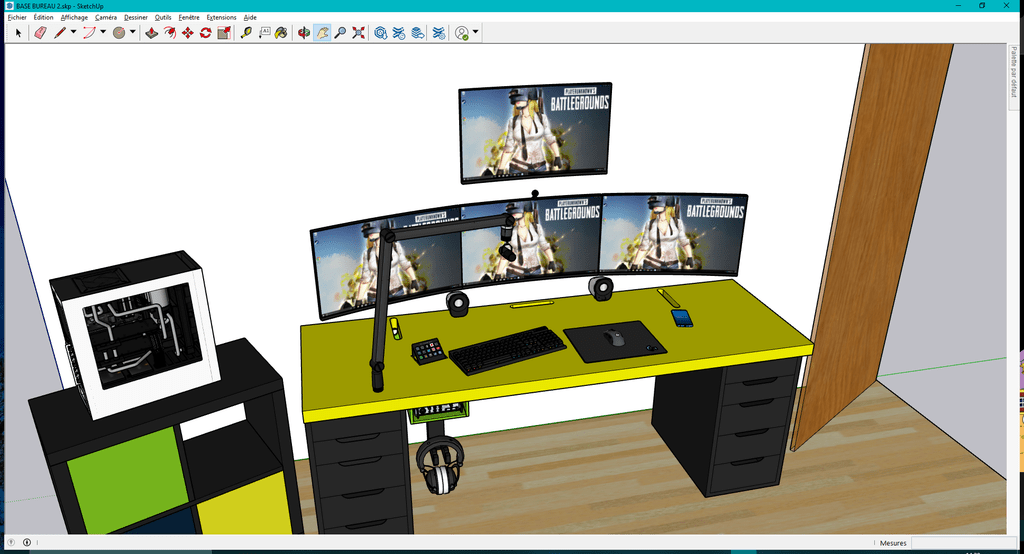Viewport: 1024px width, 554px height.
Task: Select the Paint Bucket tool
Action: click(x=281, y=32)
